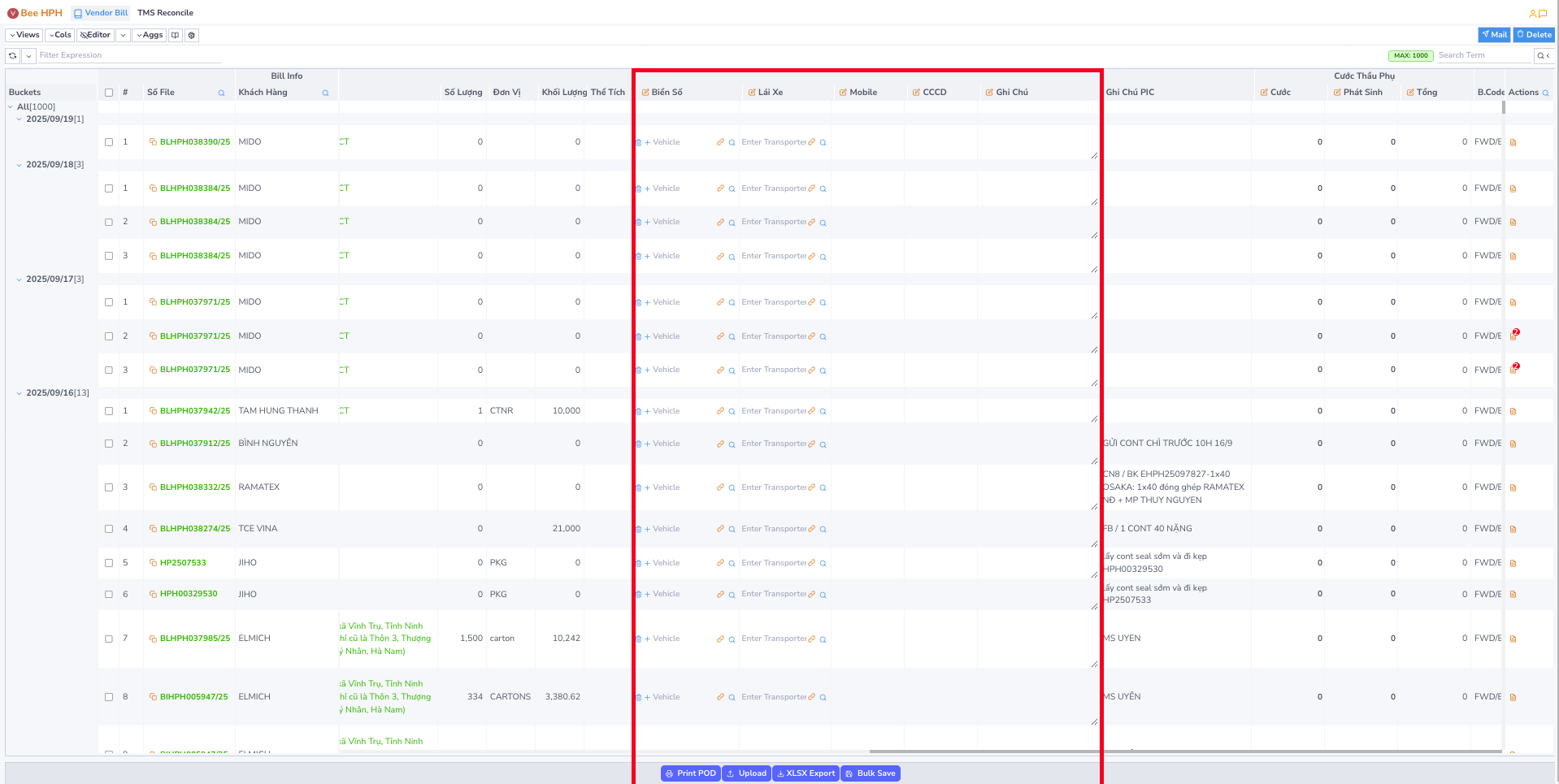Tick the checkbox for row BLHPH037942/25
The image size is (1559, 784).
click(109, 410)
